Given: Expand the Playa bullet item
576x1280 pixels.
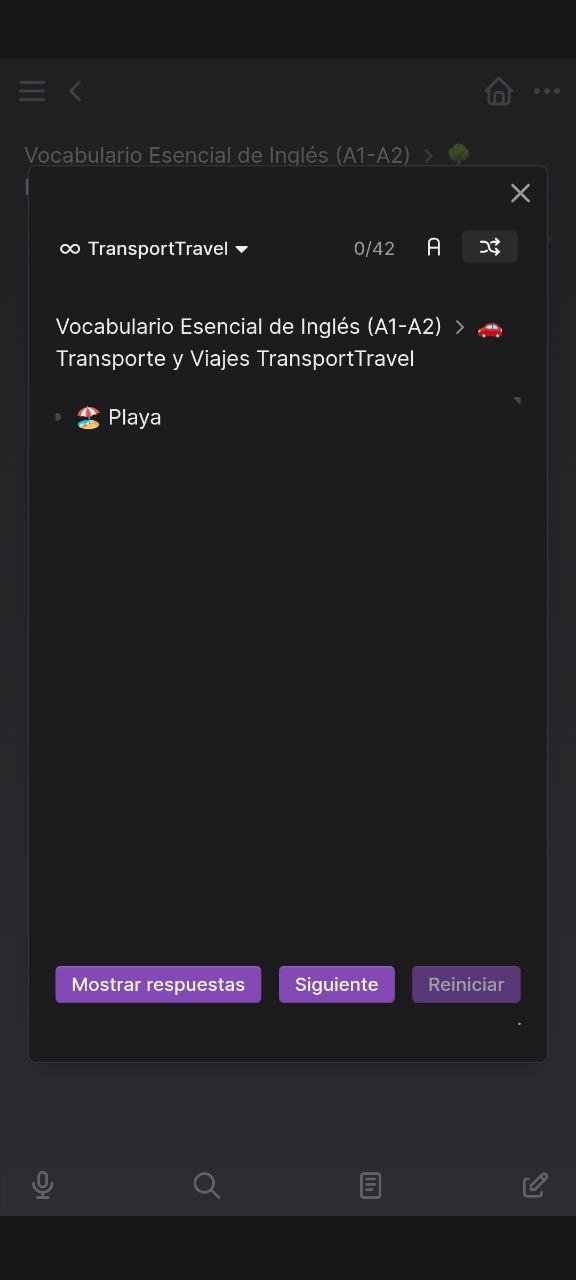Looking at the screenshot, I should [x=59, y=417].
